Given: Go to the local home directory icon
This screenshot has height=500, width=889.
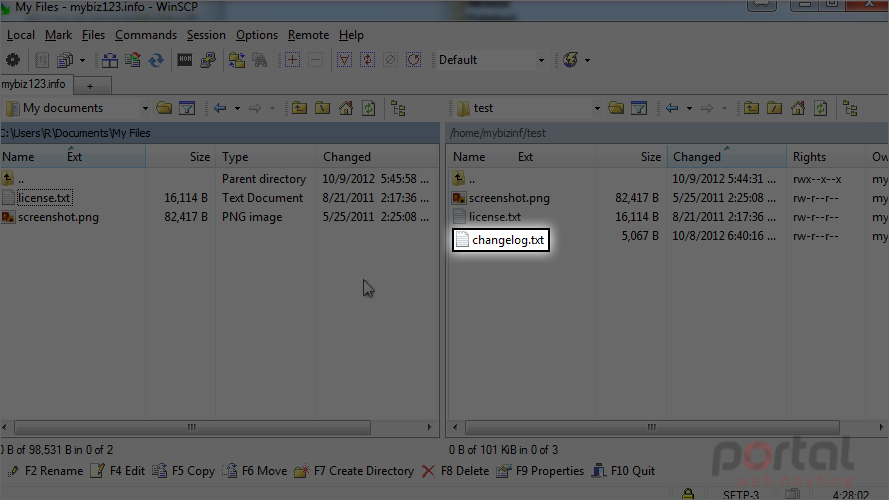Looking at the screenshot, I should 346,108.
